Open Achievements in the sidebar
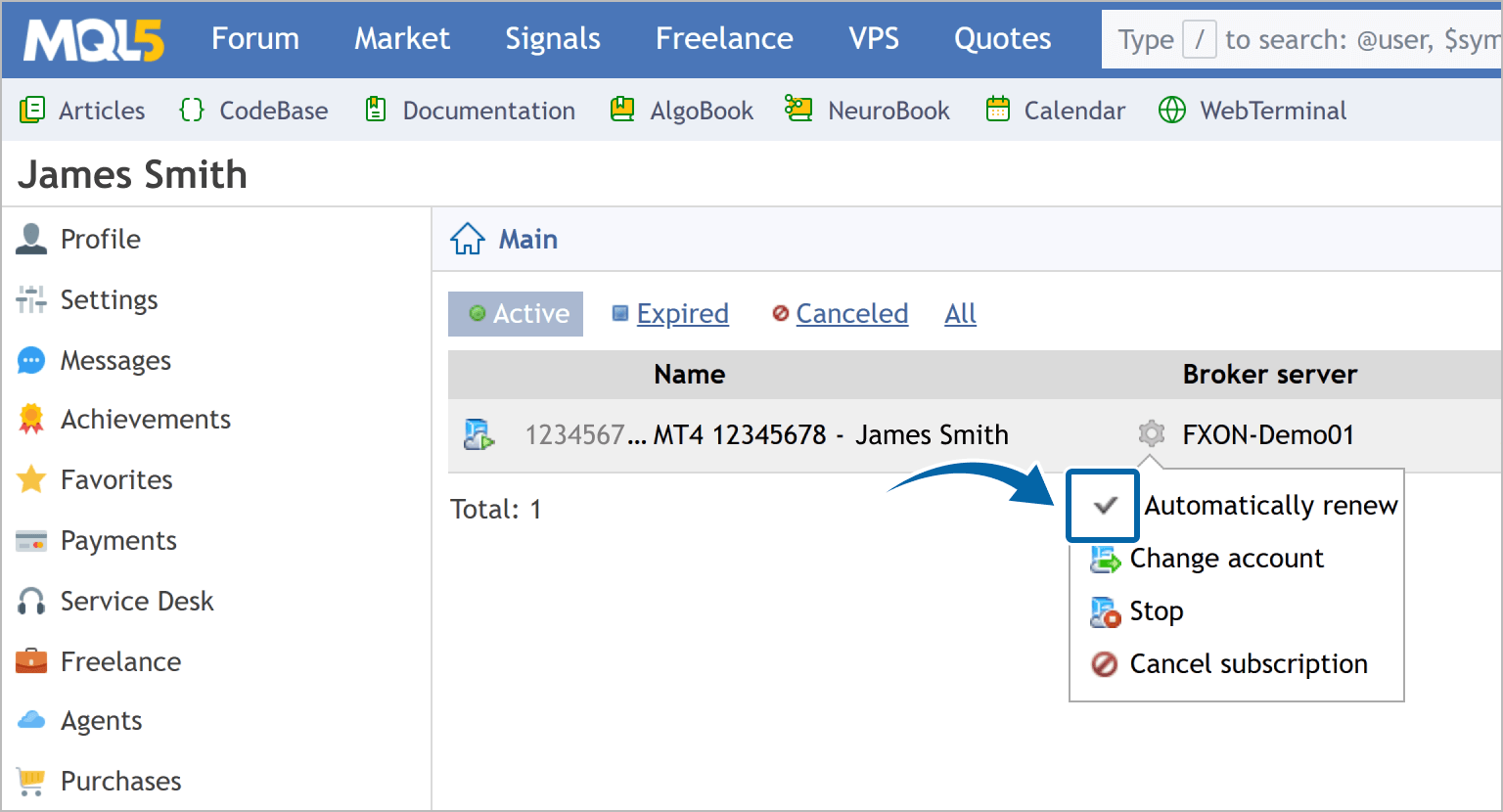The width and height of the screenshot is (1503, 812). click(x=146, y=419)
